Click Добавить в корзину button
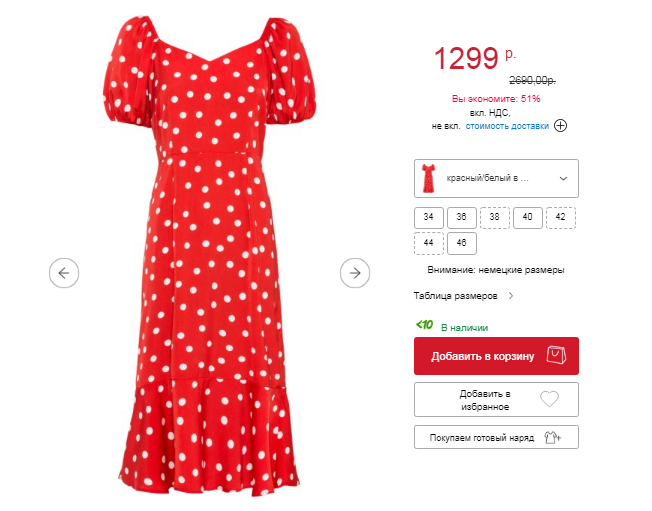Screen dimensions: 652x511 pos(496,356)
